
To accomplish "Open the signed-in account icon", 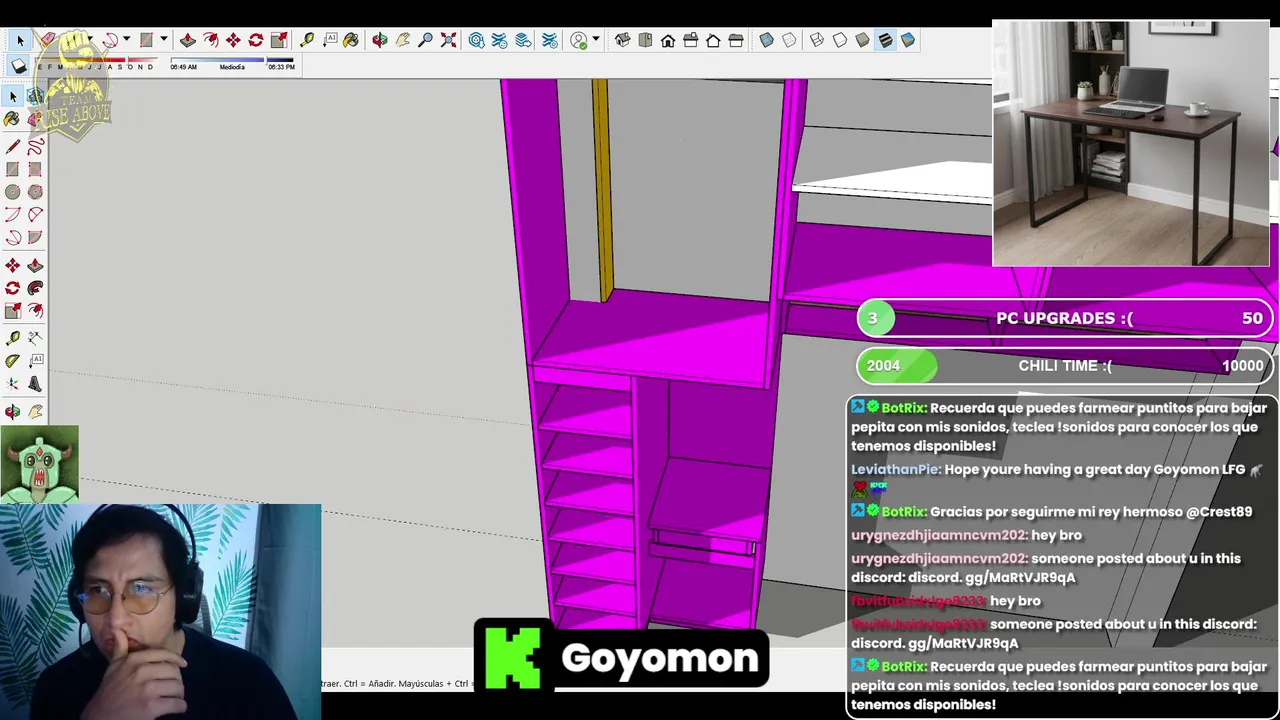I will coord(578,40).
